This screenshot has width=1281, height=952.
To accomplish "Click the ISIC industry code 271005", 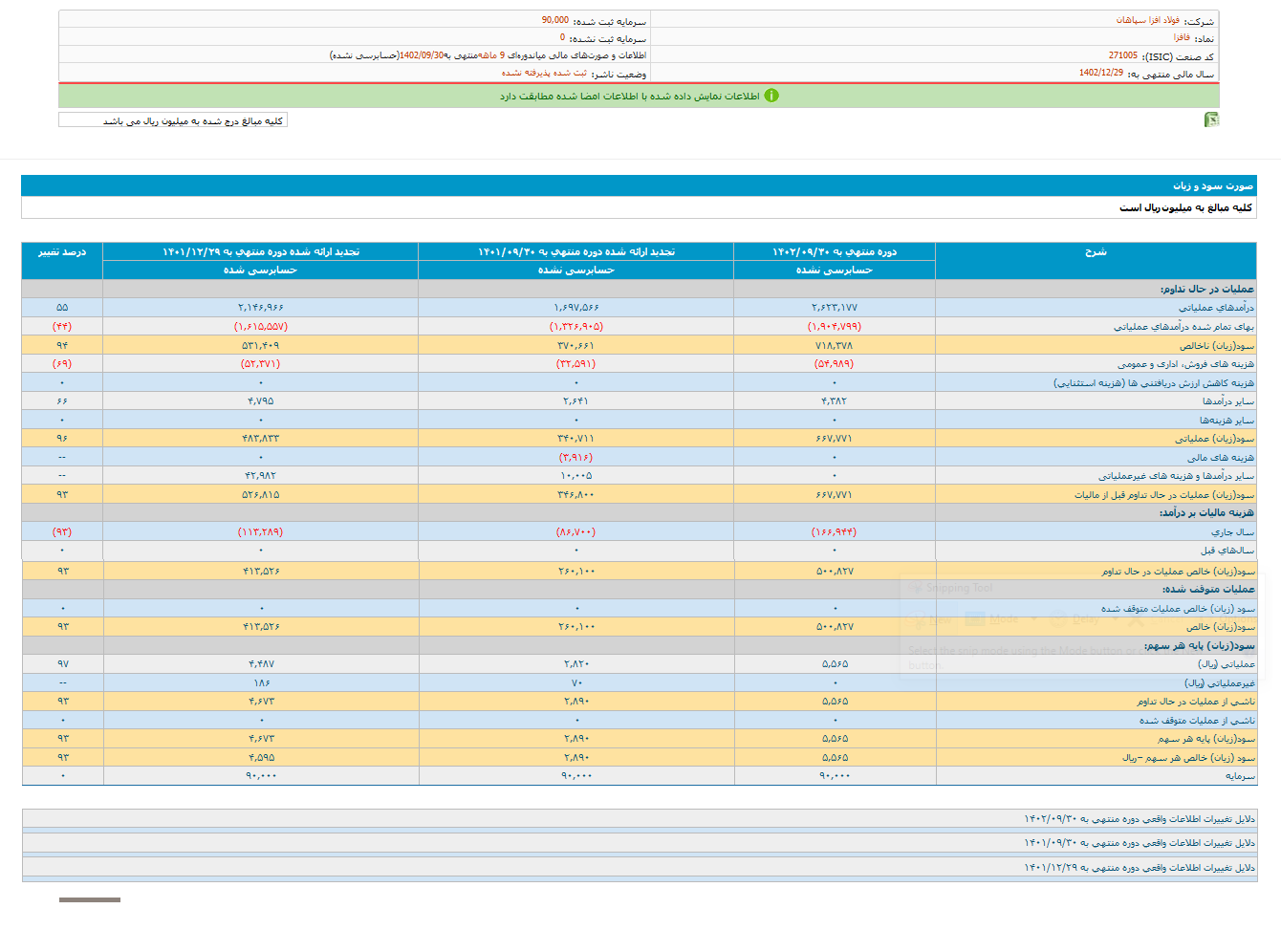I will point(1122,56).
